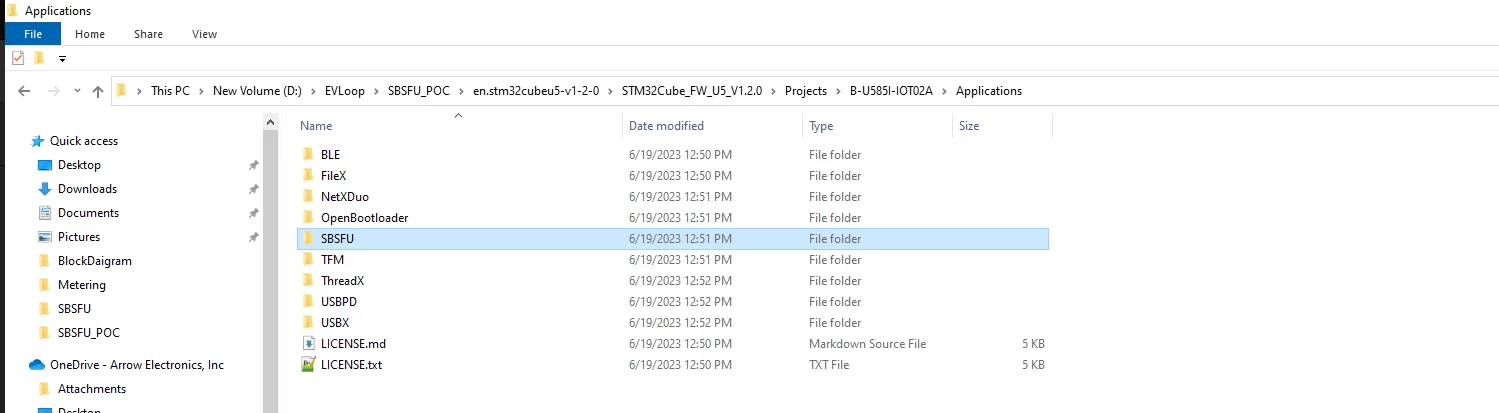
Task: Navigate to STM32Cube_FW_U5_V1.2.0 breadcrumb
Action: click(x=691, y=91)
